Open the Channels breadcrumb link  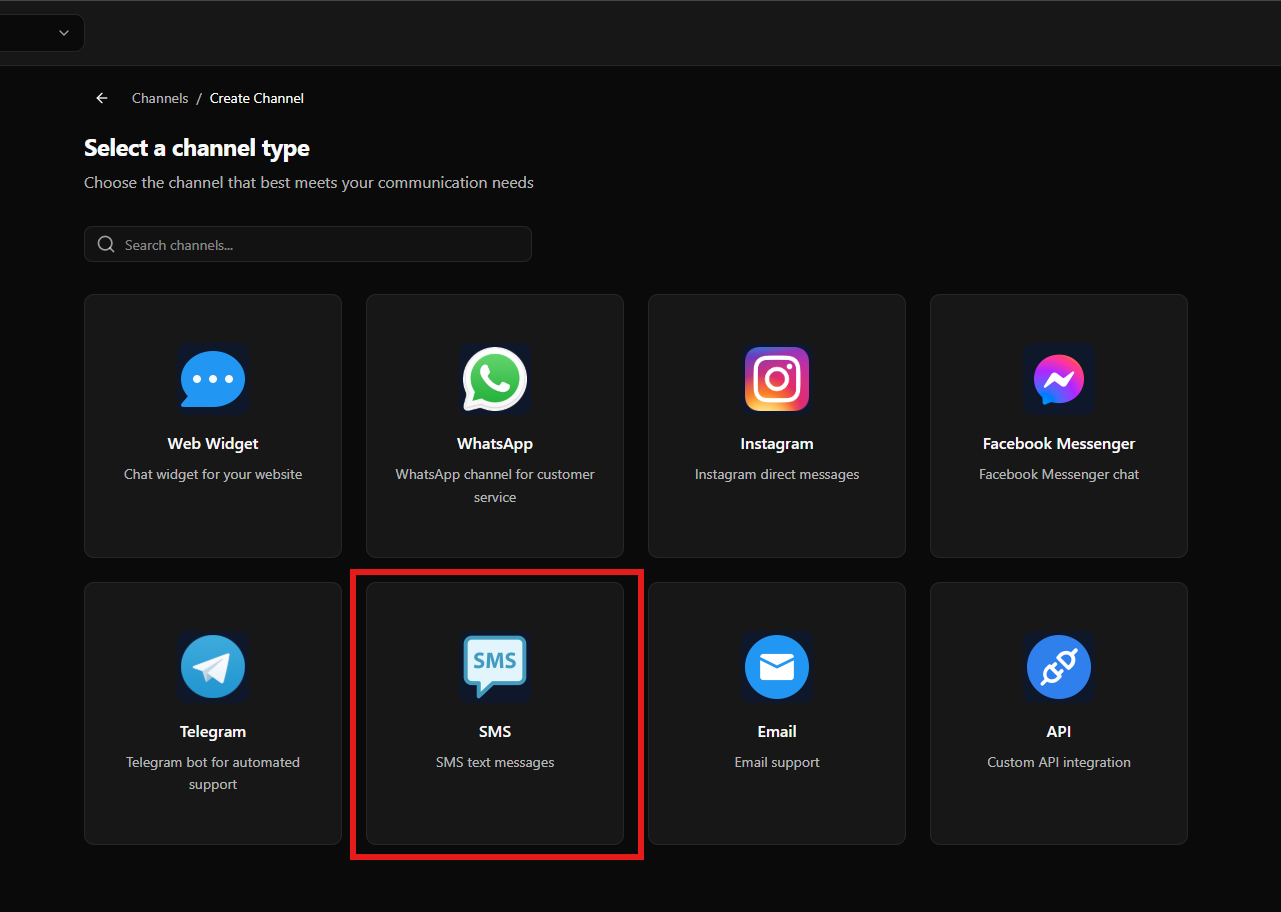[160, 98]
